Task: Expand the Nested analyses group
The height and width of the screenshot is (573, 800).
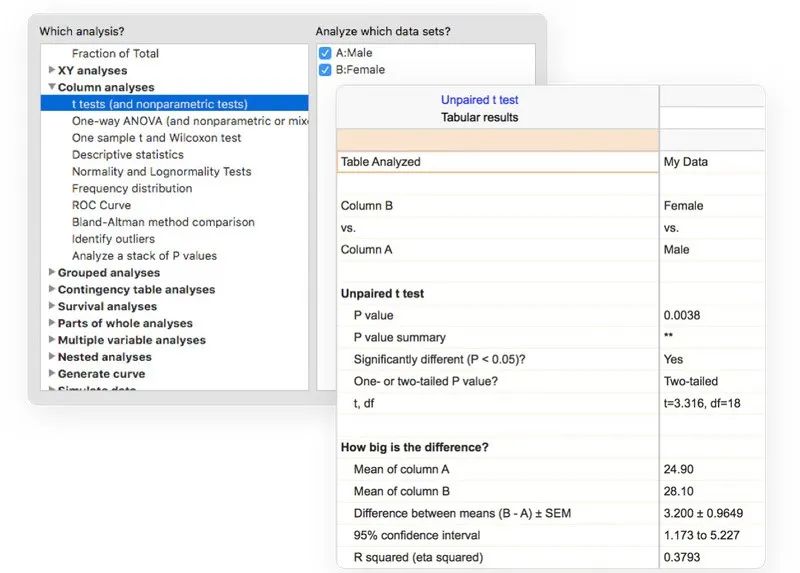Action: (x=52, y=357)
